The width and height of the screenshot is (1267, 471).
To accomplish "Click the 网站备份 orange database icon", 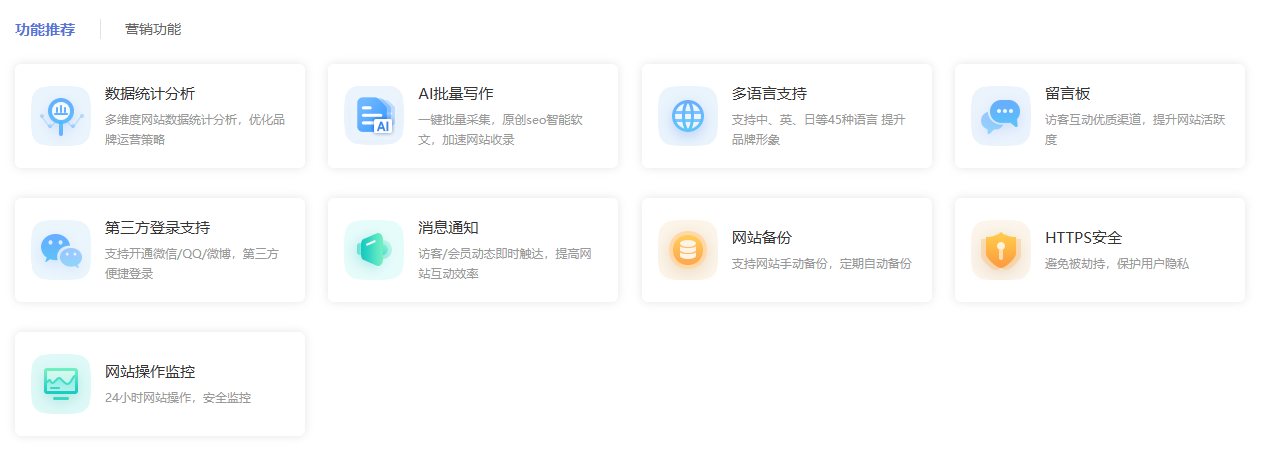I will (x=688, y=249).
